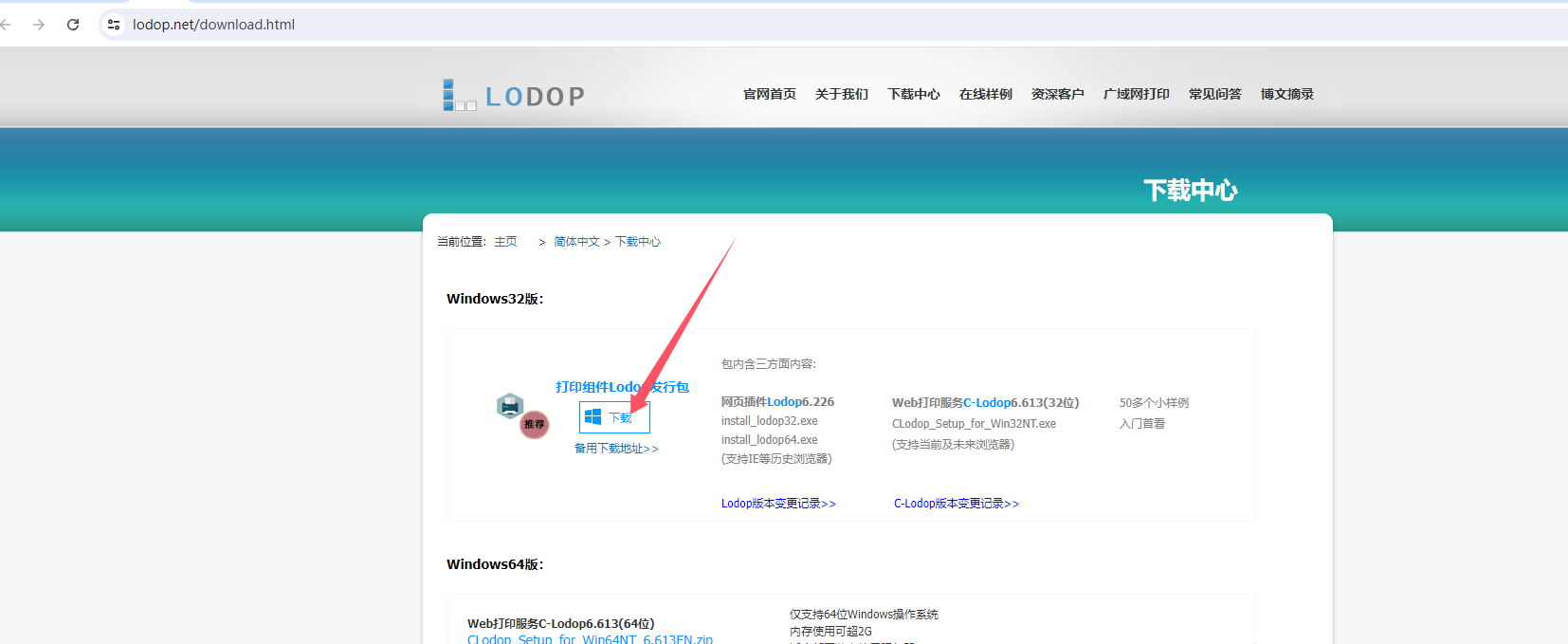This screenshot has width=1568, height=644.
Task: Open the 打印组件Lodop发行包 title link
Action: click(622, 387)
